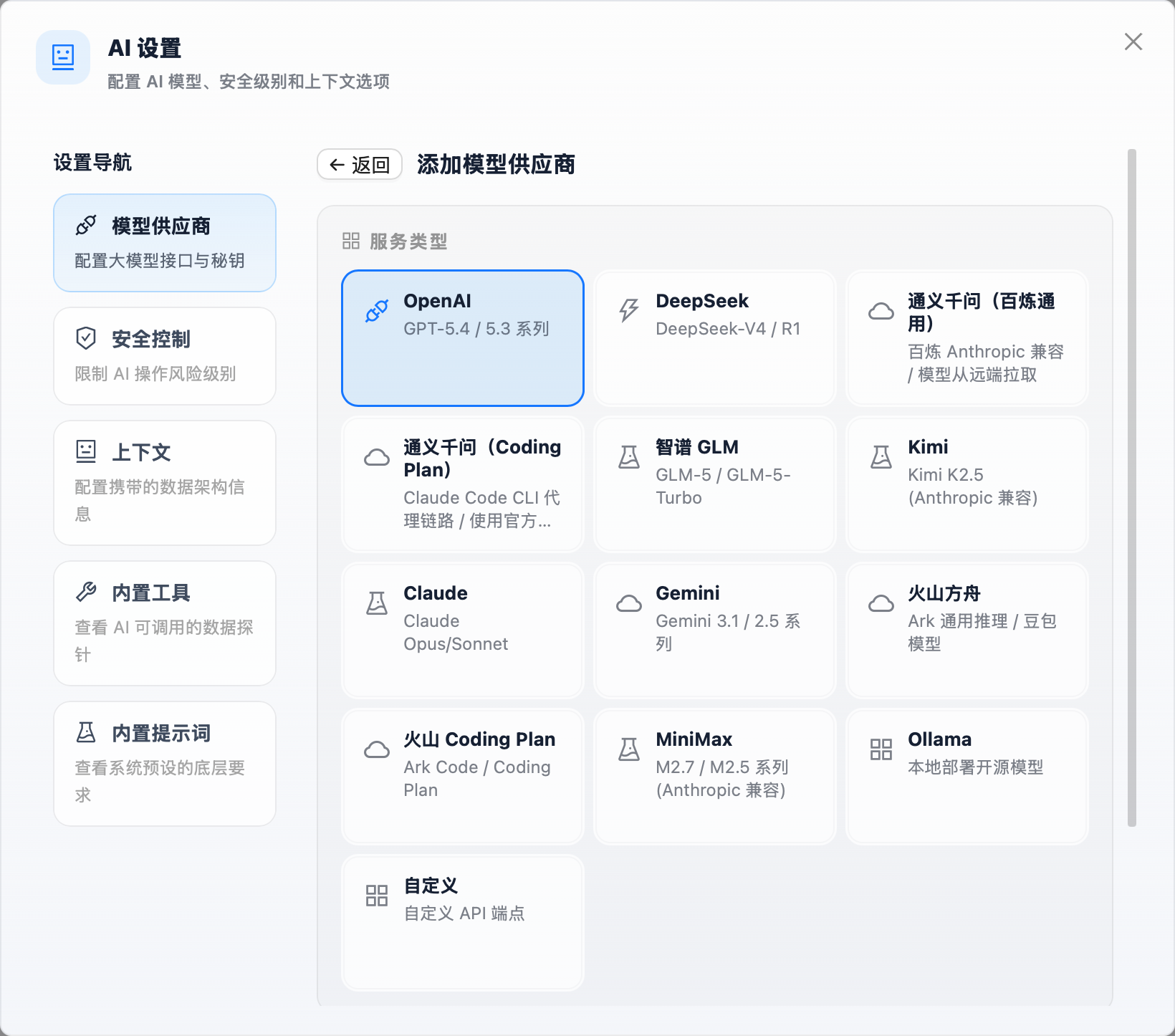Click the text GPT-5.4 / 5.3 系列

click(x=476, y=329)
